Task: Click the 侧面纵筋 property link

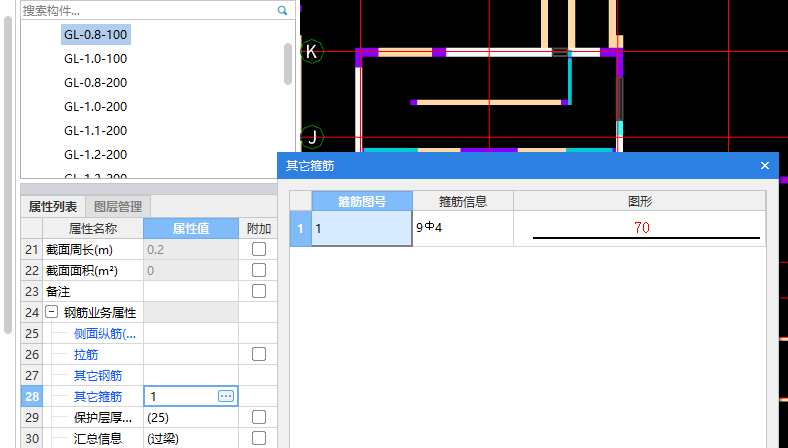Action: (x=105, y=334)
